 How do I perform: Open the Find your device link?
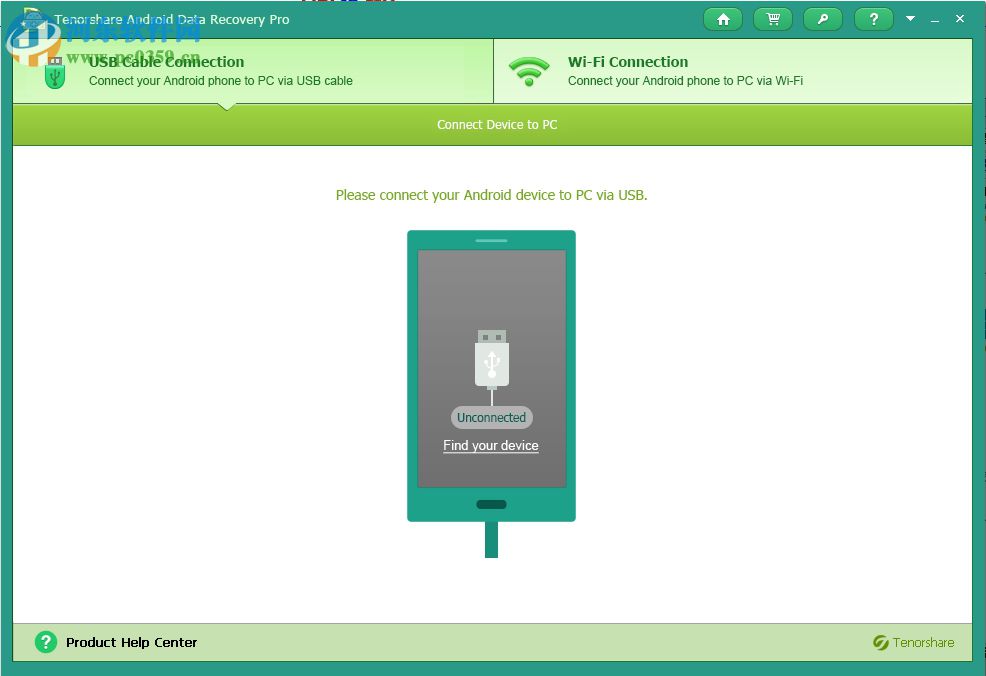490,445
